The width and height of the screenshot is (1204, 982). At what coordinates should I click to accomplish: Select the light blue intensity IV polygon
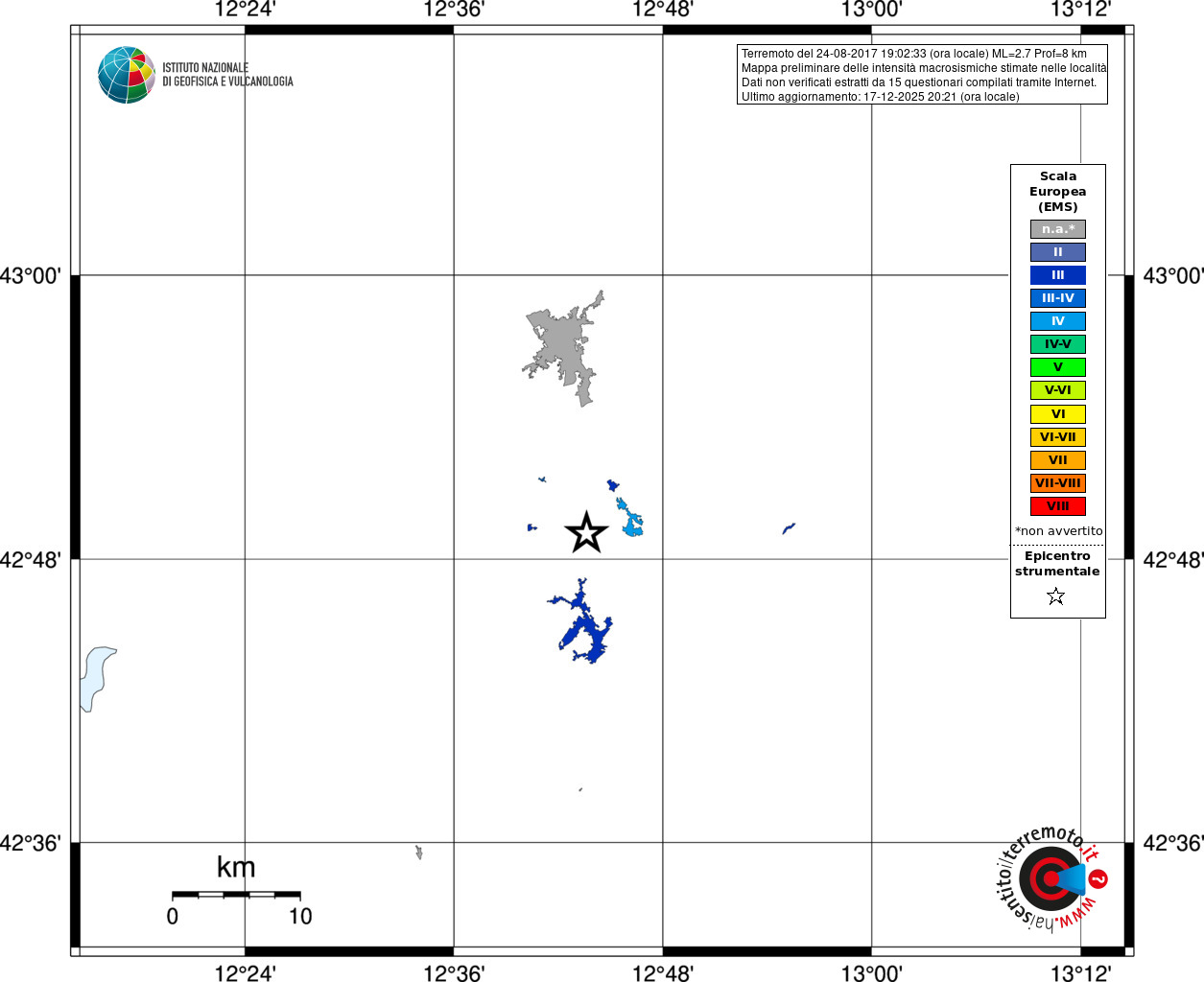tap(630, 518)
